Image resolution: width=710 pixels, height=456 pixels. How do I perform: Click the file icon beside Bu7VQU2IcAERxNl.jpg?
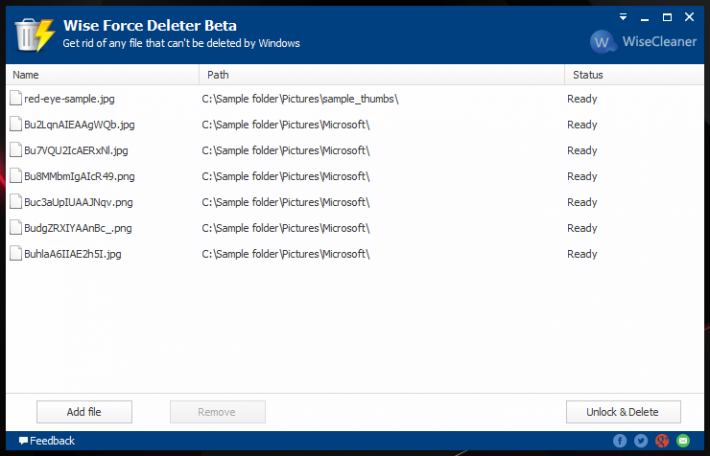pyautogui.click(x=16, y=150)
